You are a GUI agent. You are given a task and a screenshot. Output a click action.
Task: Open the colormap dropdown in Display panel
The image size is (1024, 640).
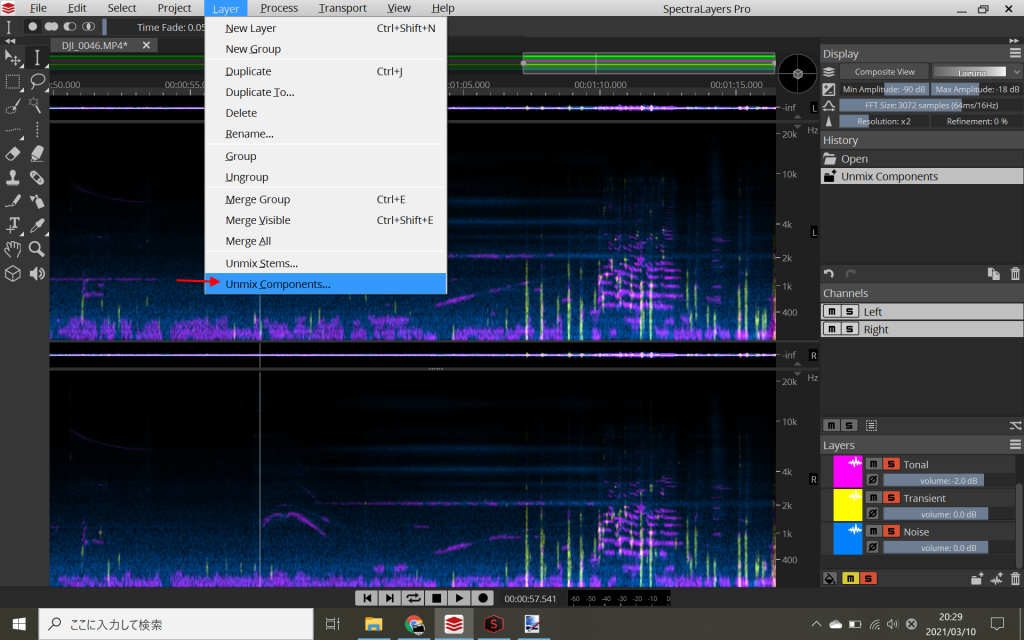[975, 72]
